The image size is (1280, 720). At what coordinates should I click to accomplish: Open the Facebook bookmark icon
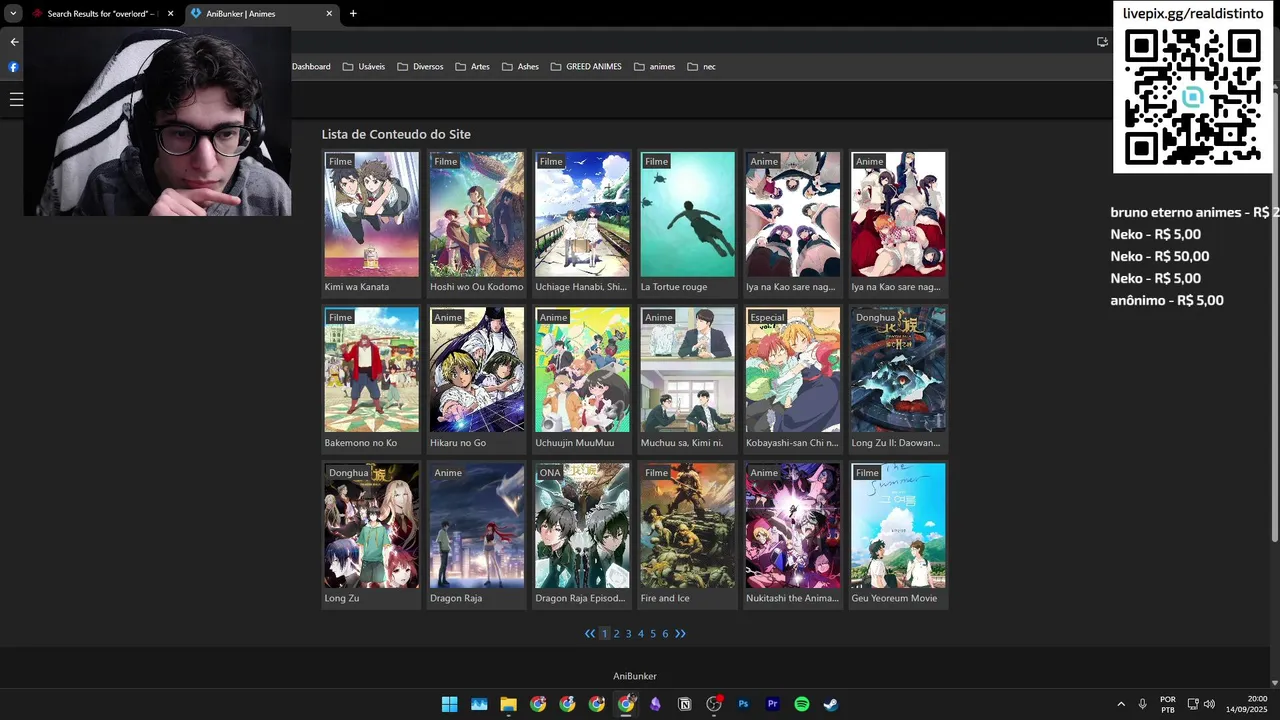tap(14, 67)
